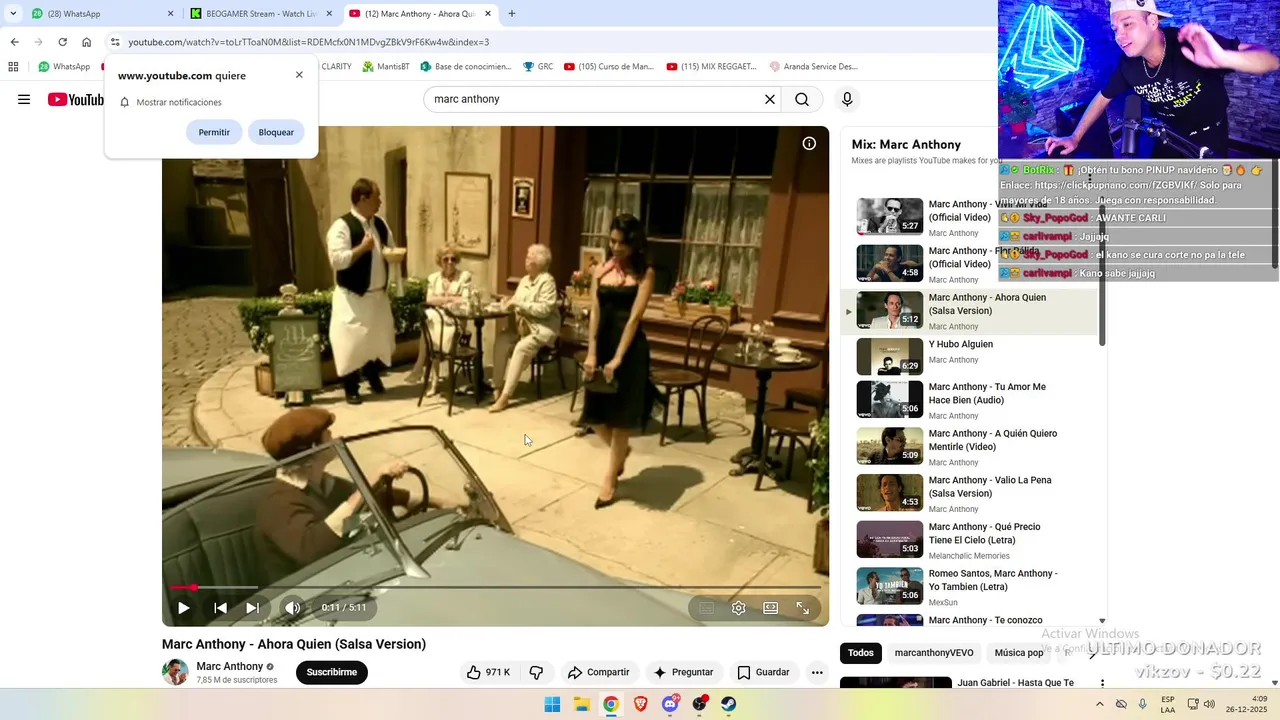The width and height of the screenshot is (1280, 720).
Task: Open the Marc Anthony channel name link
Action: [x=230, y=666]
